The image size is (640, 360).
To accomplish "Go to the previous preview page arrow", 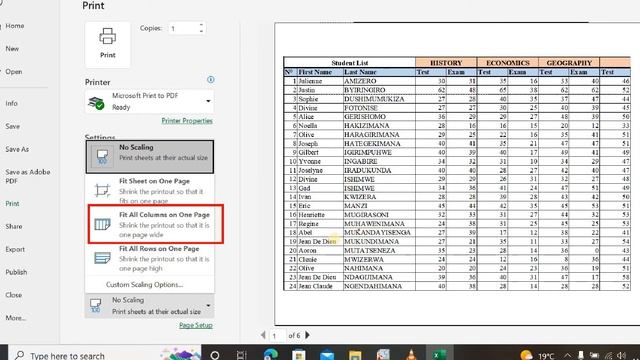I will coord(263,335).
